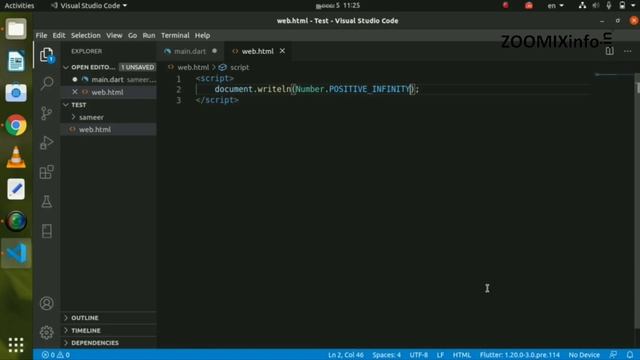Click the No Device status item
The width and height of the screenshot is (640, 360).
point(584,355)
